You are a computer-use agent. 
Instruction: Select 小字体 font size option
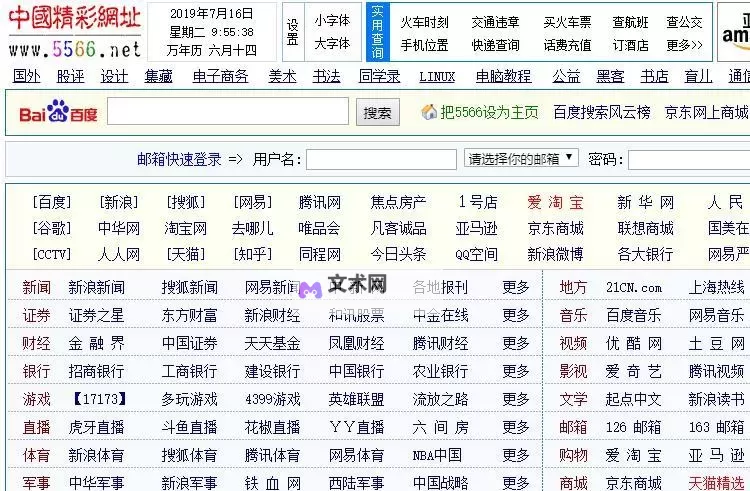click(332, 21)
